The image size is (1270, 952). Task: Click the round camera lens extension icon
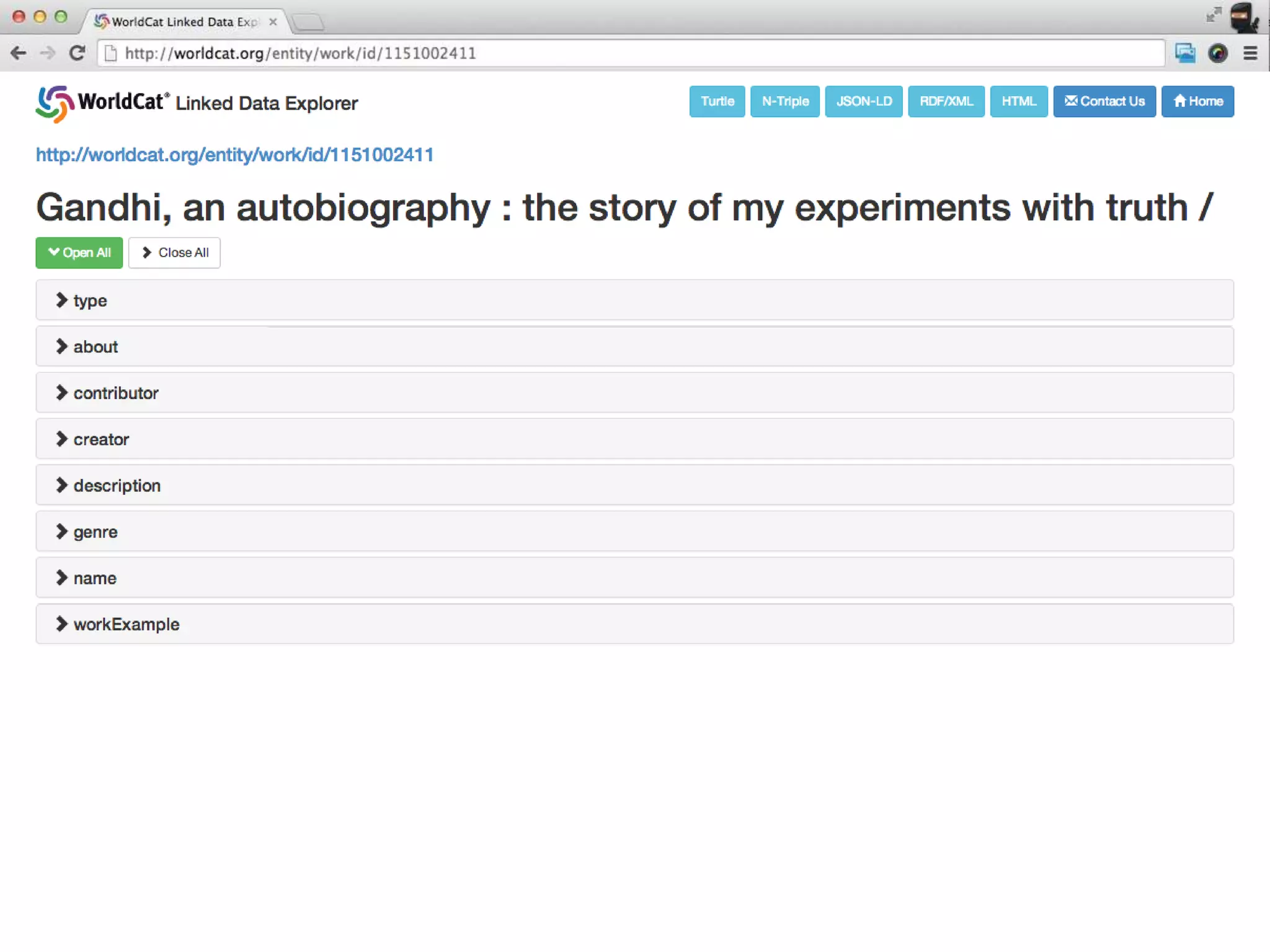1218,53
